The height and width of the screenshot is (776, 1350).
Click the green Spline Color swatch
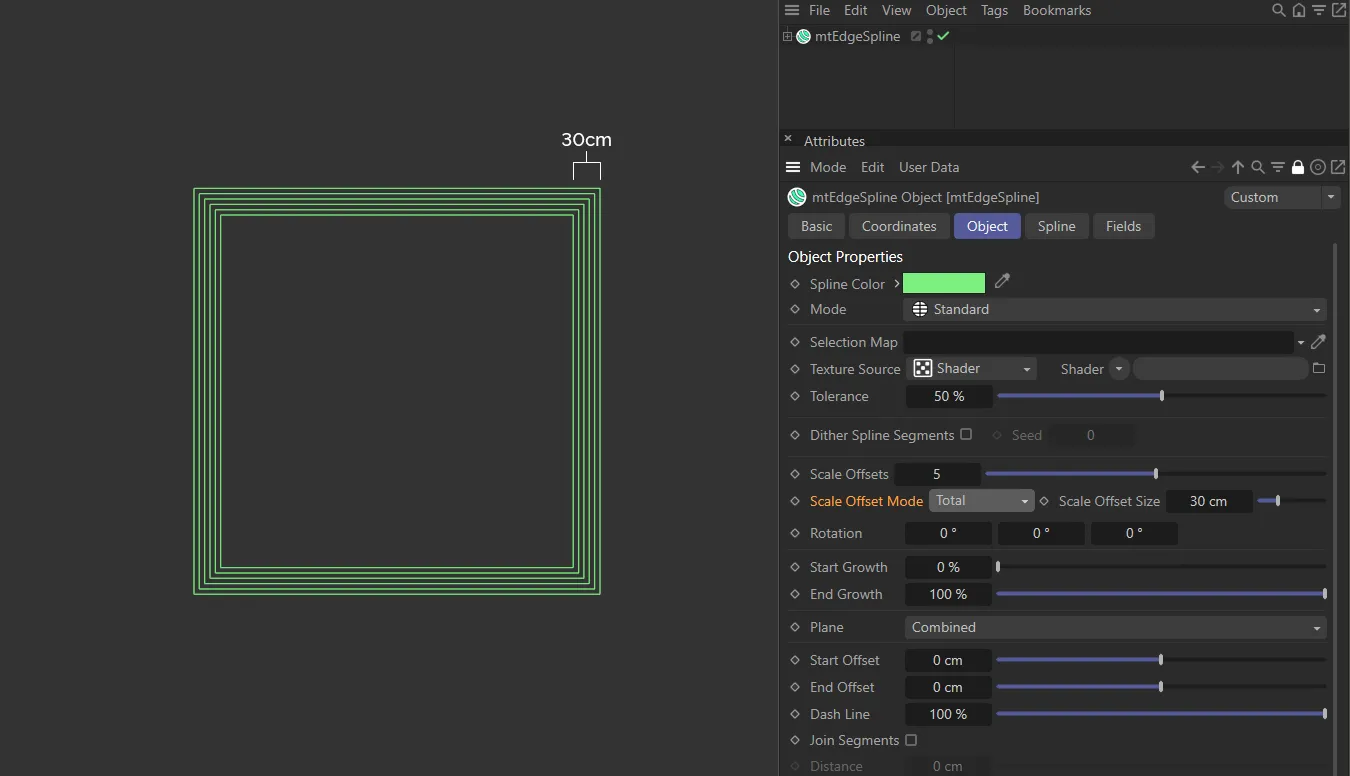(x=943, y=283)
